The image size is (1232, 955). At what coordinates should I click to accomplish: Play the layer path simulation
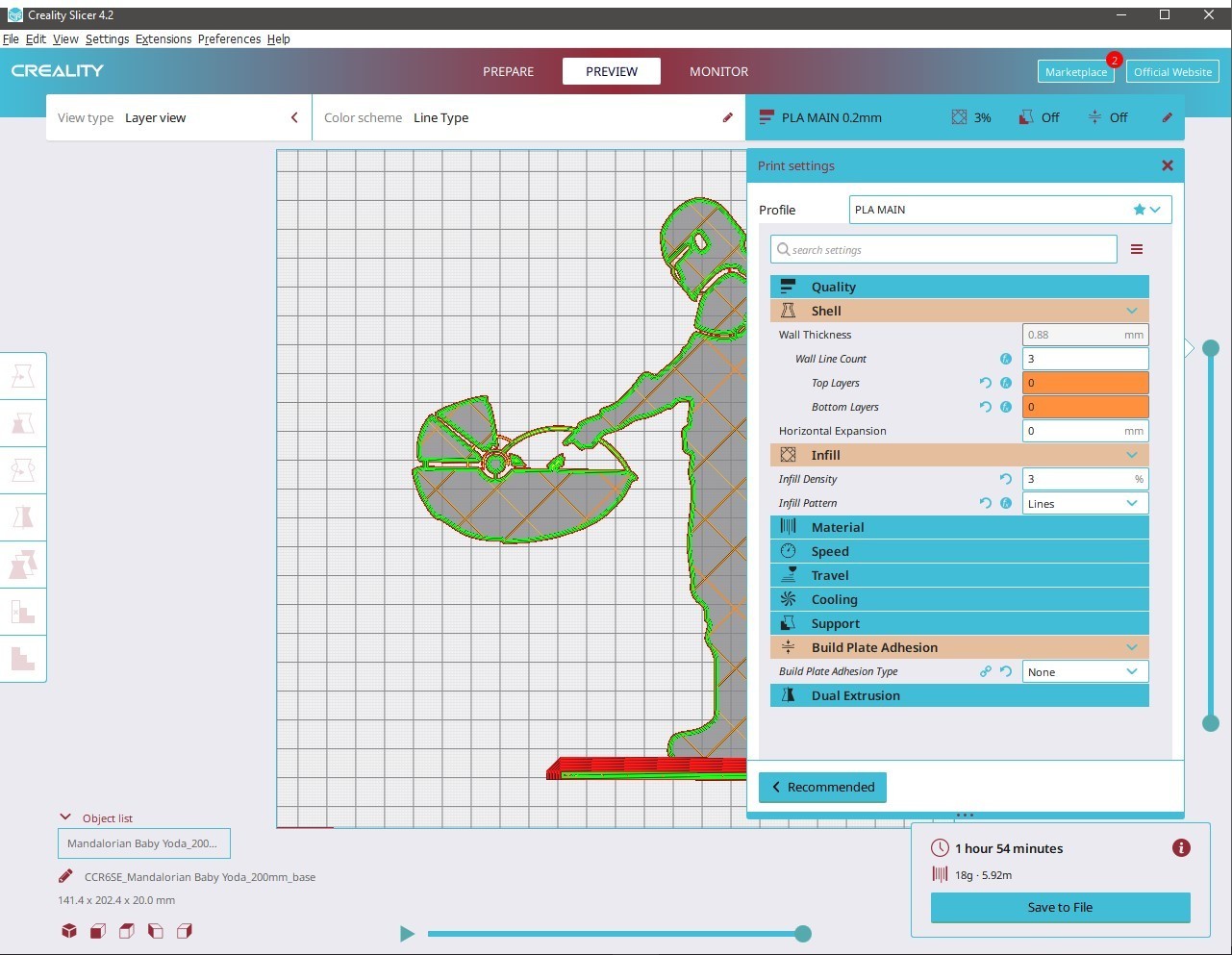pyautogui.click(x=407, y=934)
